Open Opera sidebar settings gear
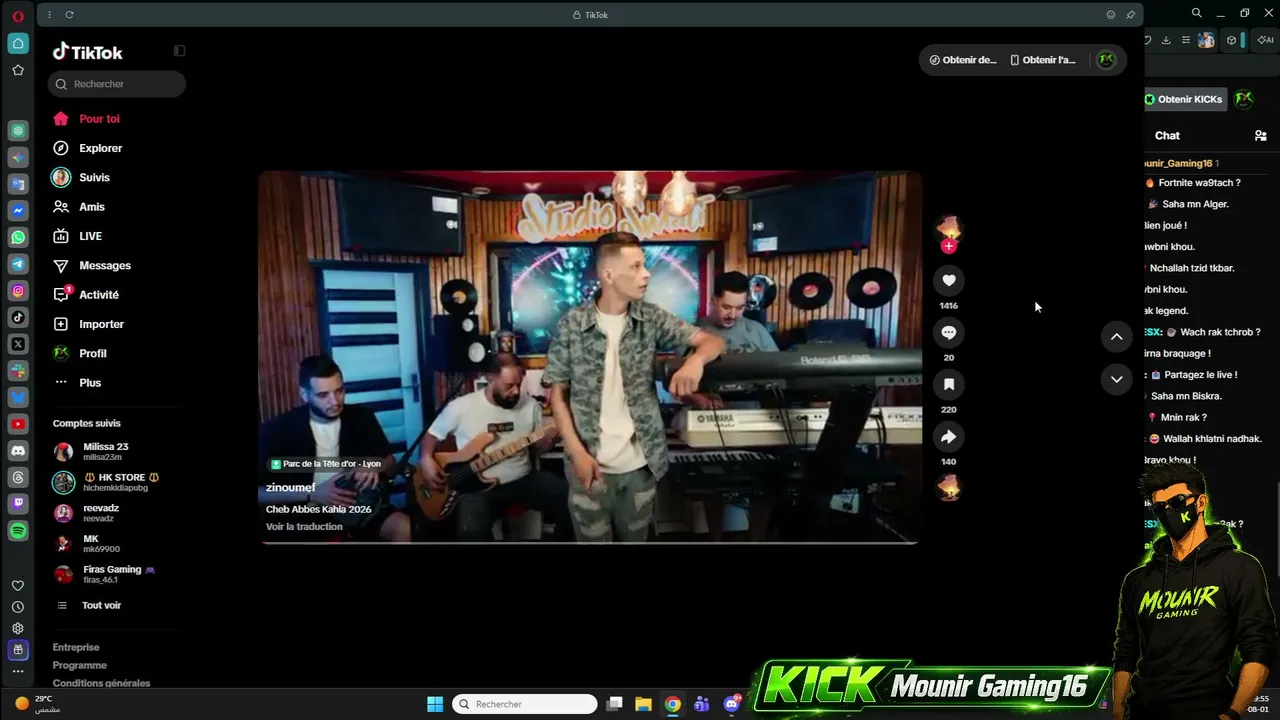This screenshot has height=720, width=1280. (18, 628)
